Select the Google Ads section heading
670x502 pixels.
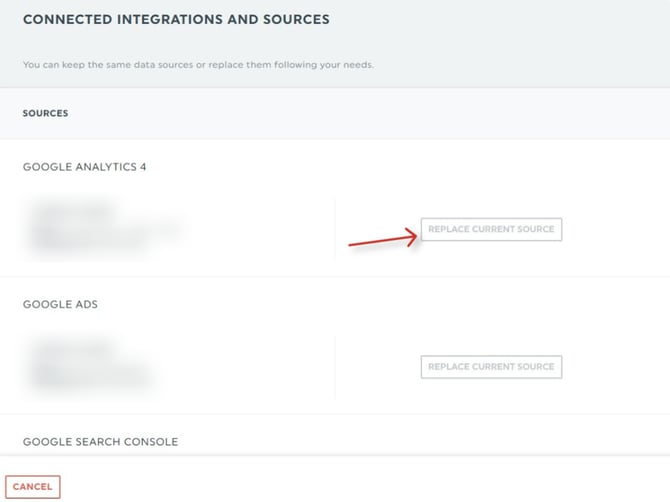60,304
